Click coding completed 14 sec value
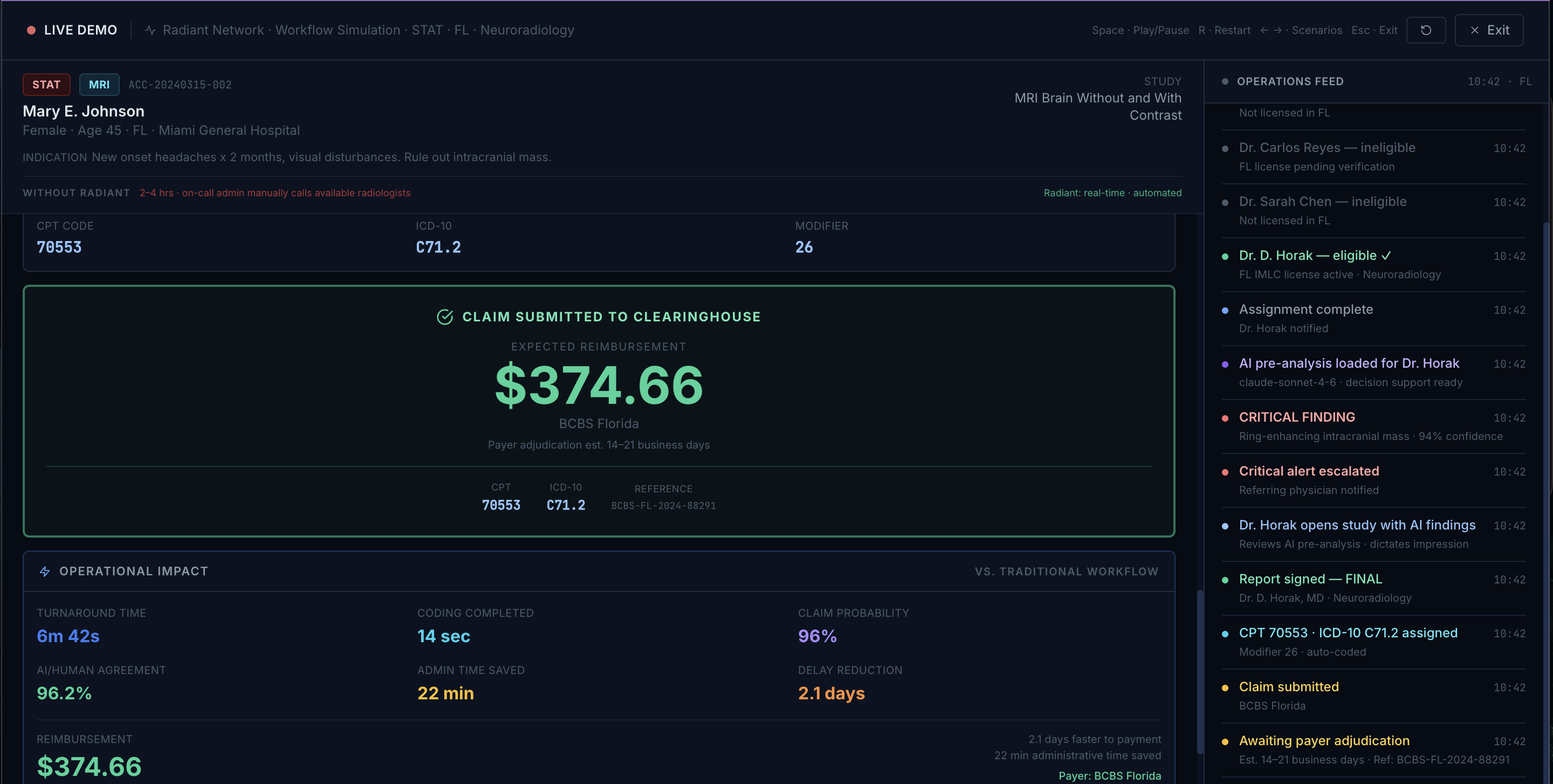Viewport: 1553px width, 784px height. pyautogui.click(x=444, y=636)
